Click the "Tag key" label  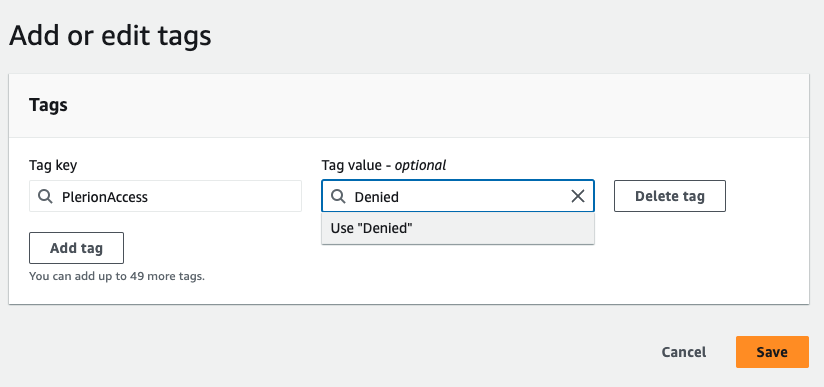pos(53,166)
